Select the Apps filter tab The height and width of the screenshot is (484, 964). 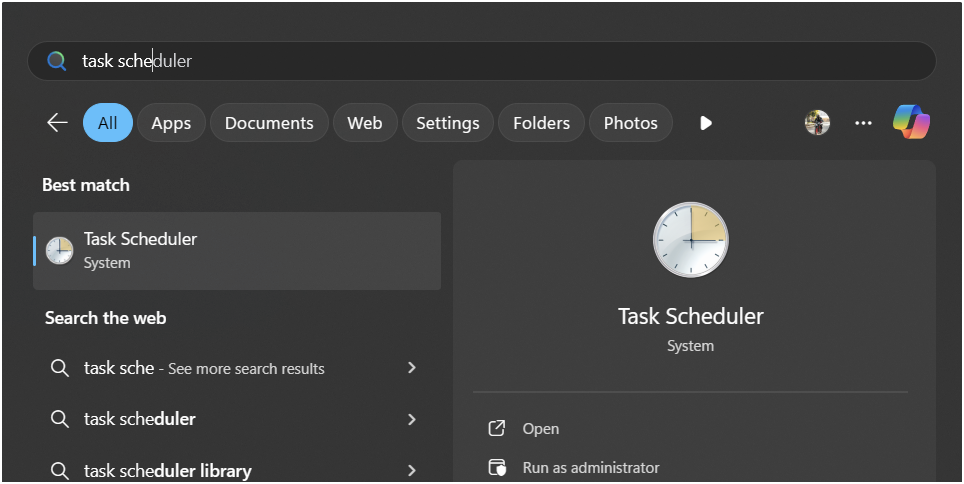click(171, 122)
